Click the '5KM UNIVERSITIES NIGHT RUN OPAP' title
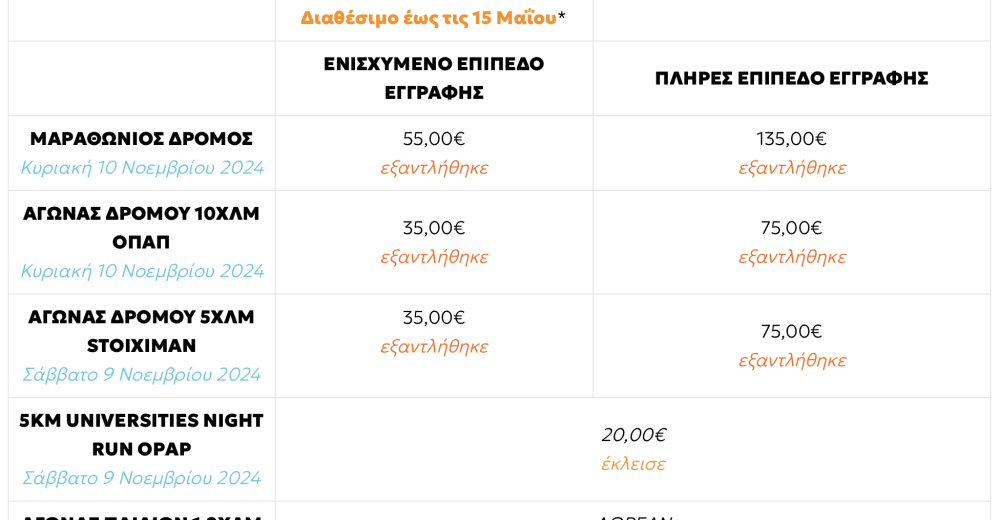This screenshot has height=520, width=1000. 141,434
